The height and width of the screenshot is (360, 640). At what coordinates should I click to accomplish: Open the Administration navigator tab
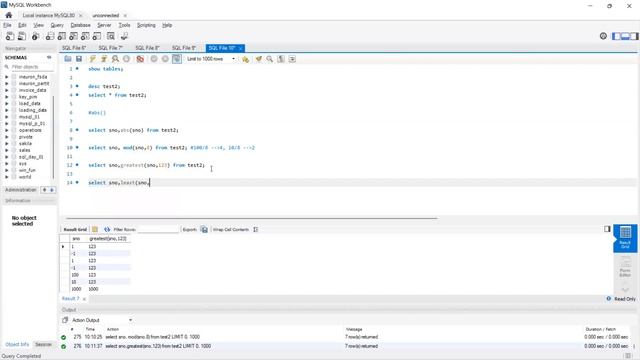[x=20, y=190]
